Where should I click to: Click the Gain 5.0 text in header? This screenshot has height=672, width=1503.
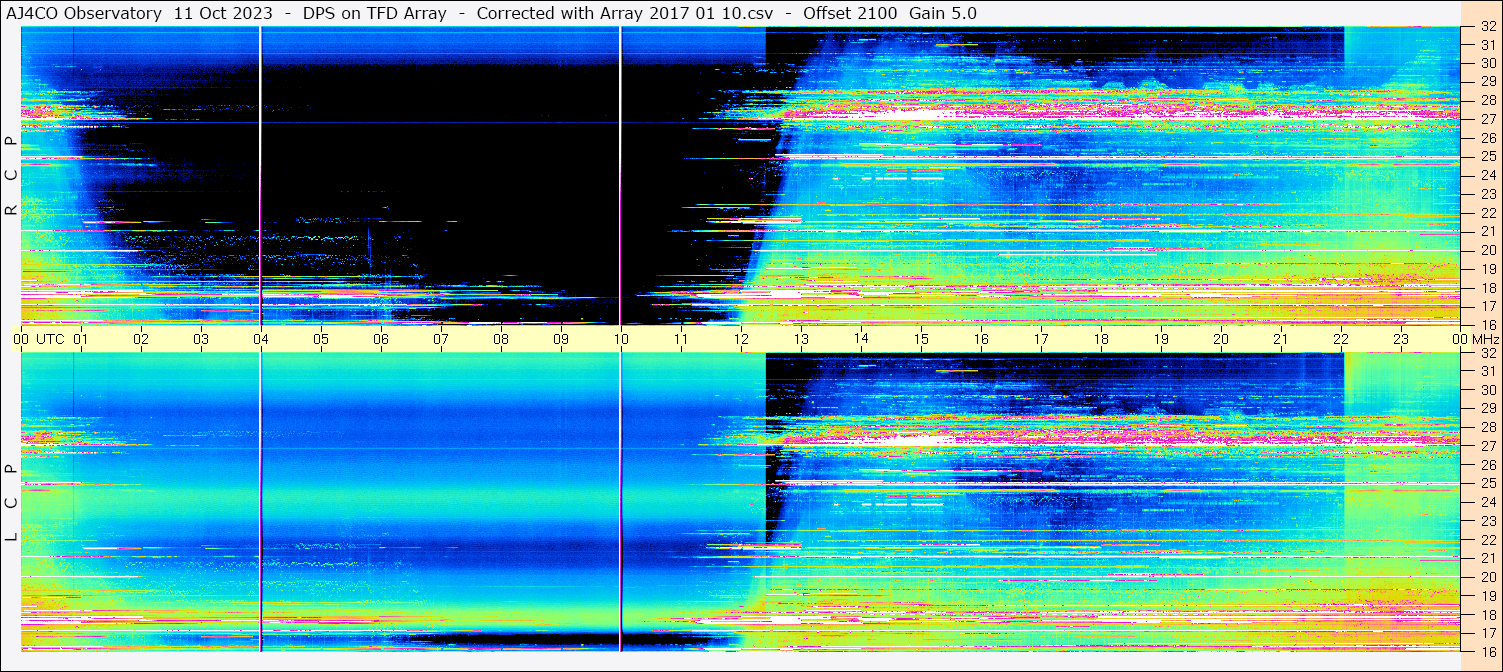(942, 13)
